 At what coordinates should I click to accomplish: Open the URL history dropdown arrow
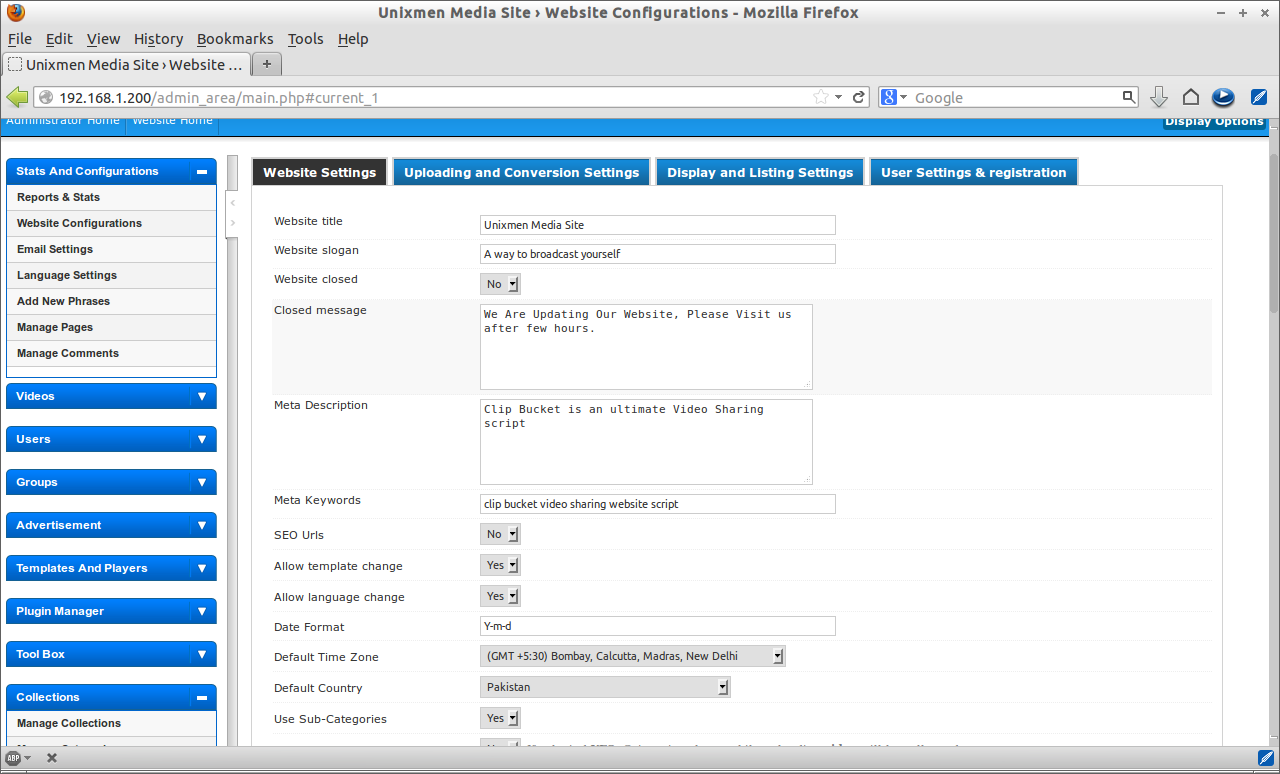840,97
